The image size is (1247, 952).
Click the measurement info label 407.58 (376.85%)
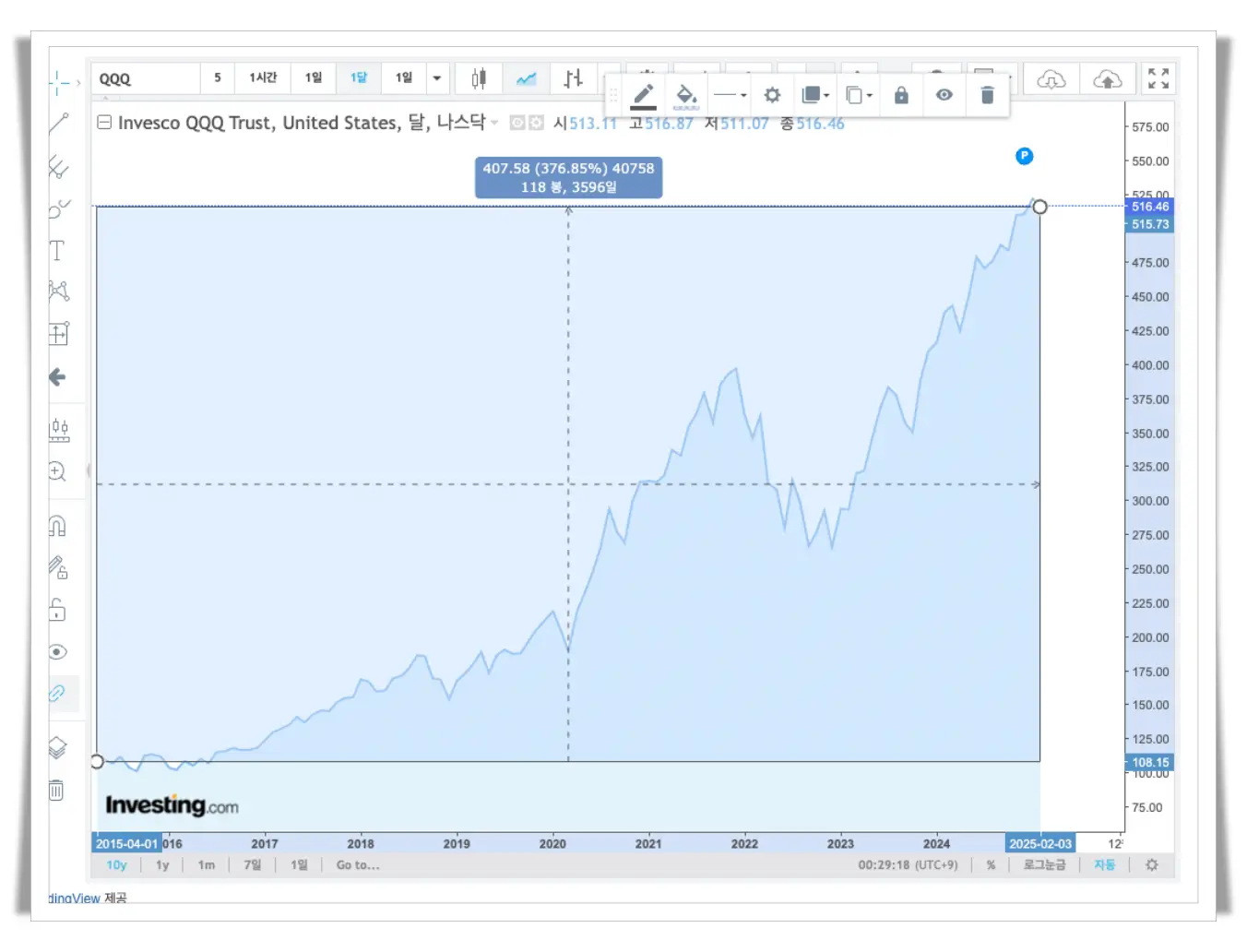tap(568, 177)
